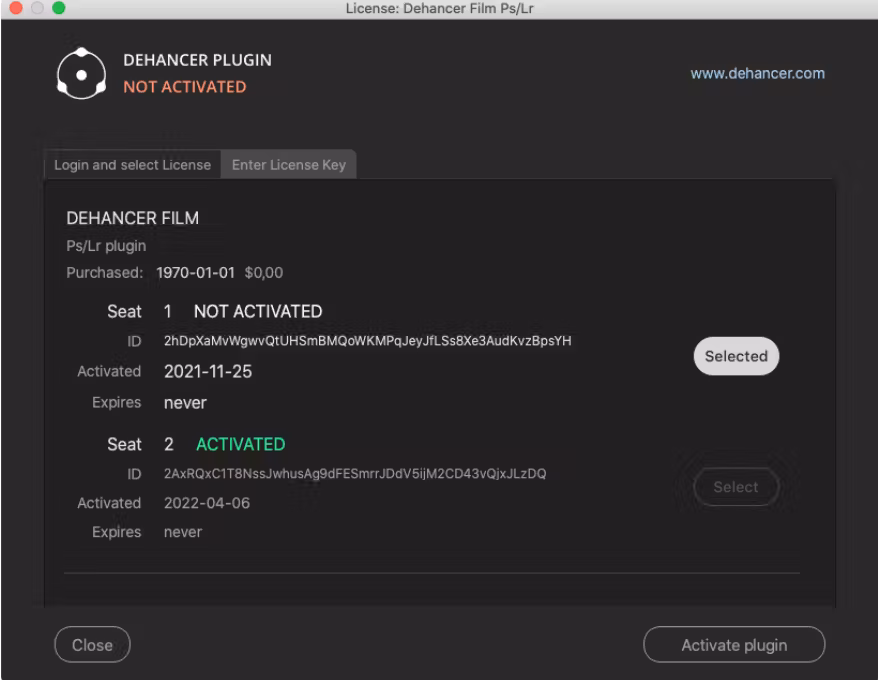Click the orange NOT ACTIVATED header status

pyautogui.click(x=185, y=87)
